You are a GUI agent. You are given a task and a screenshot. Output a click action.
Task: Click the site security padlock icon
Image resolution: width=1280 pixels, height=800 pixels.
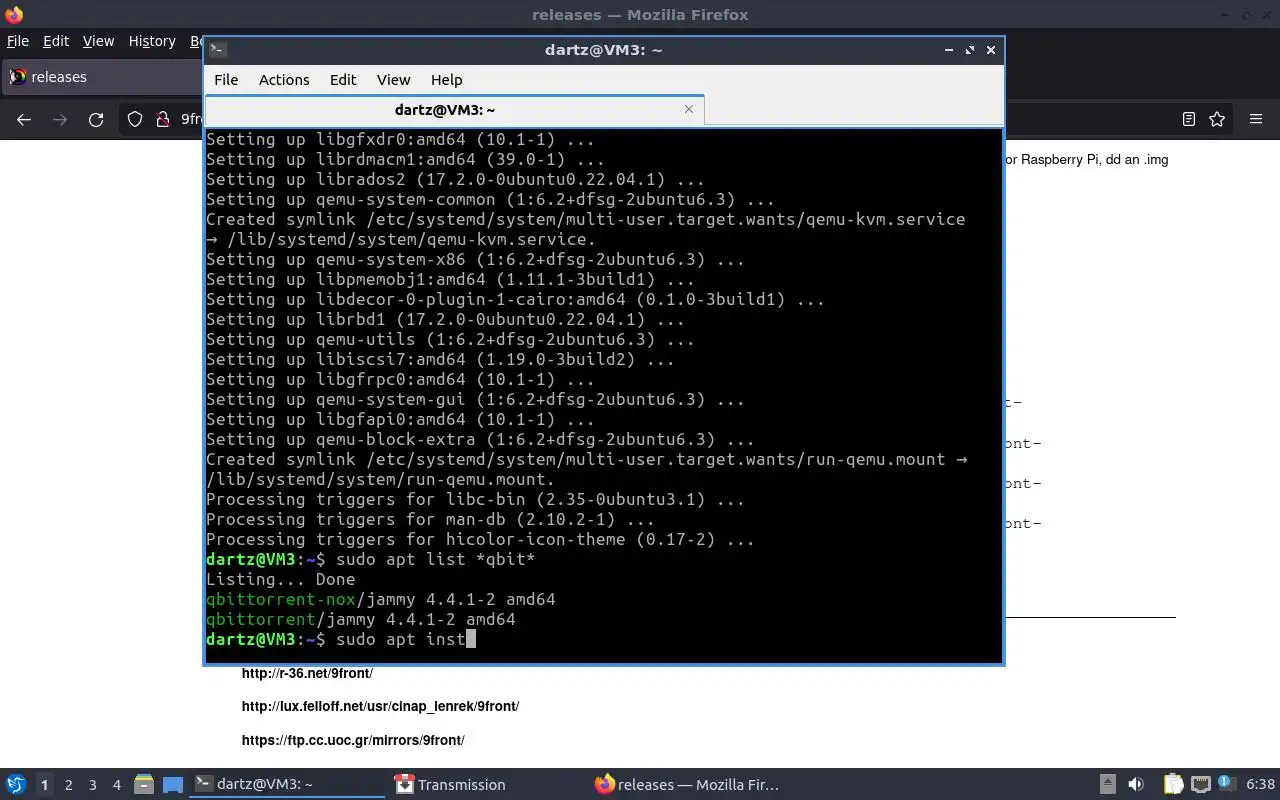click(162, 119)
